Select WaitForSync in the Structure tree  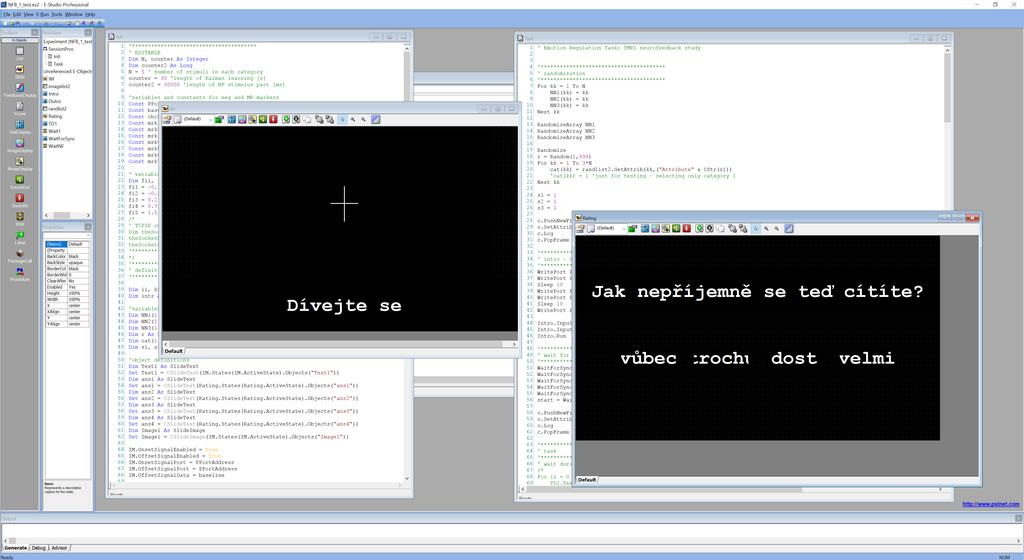61,138
